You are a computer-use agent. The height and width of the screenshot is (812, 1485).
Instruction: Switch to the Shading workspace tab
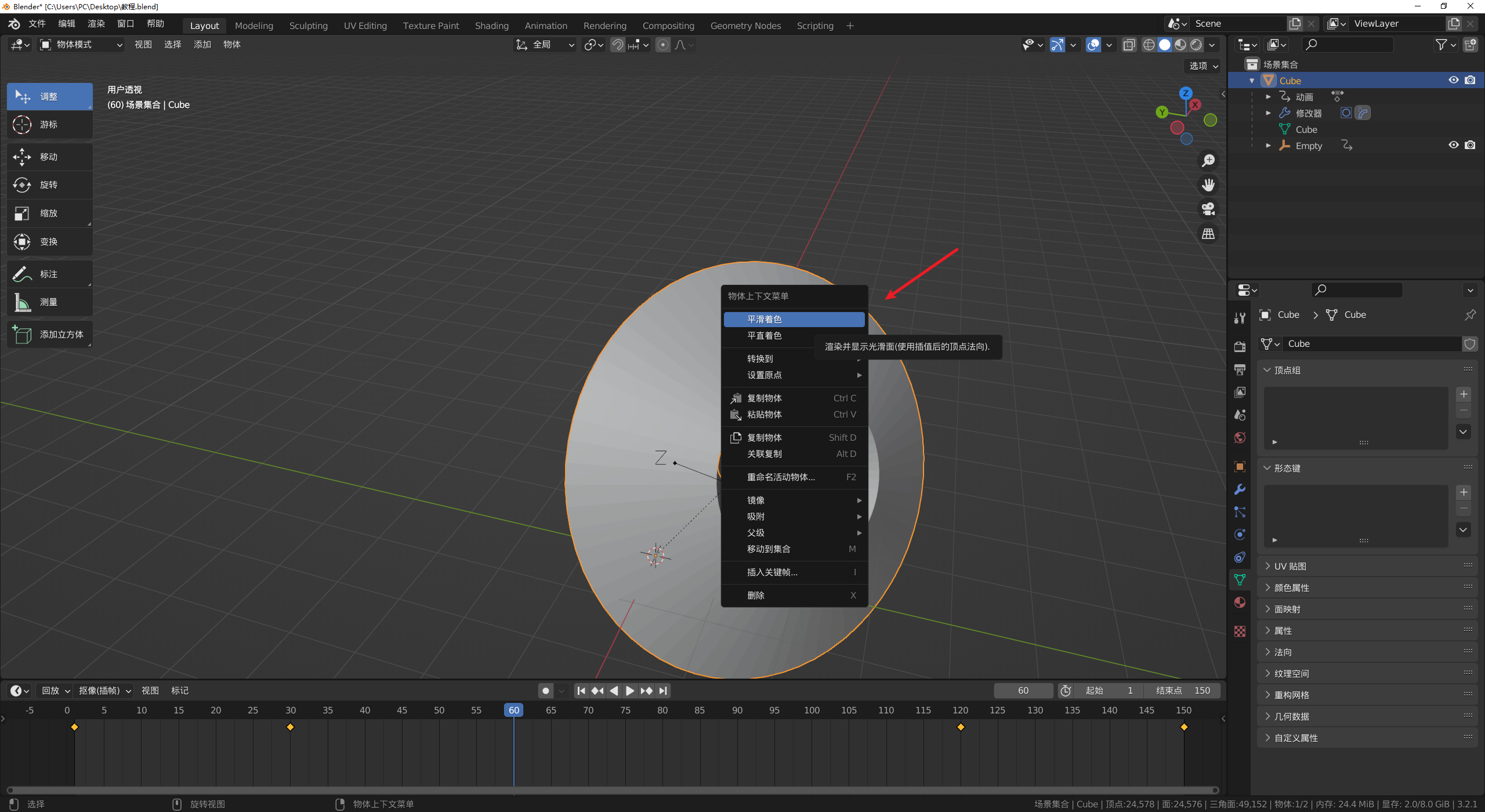491,26
